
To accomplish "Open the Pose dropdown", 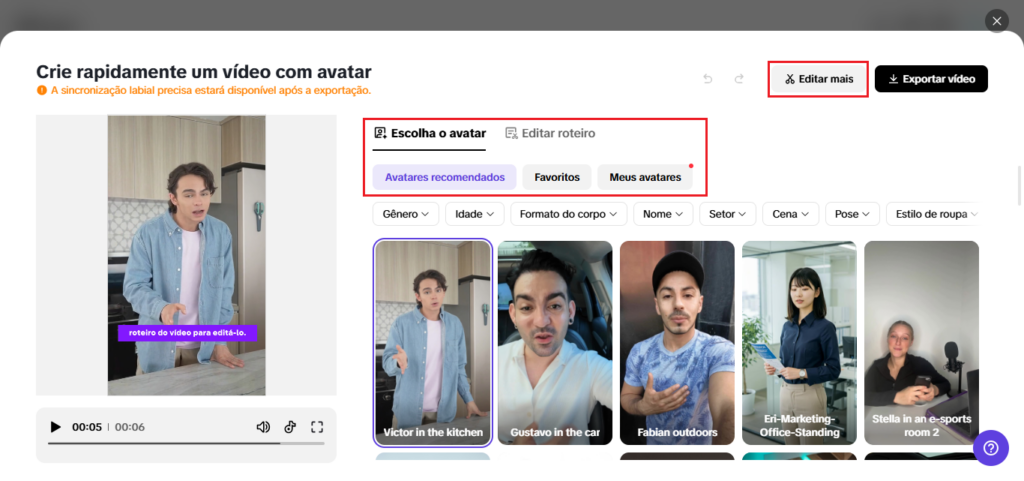I will pyautogui.click(x=852, y=214).
